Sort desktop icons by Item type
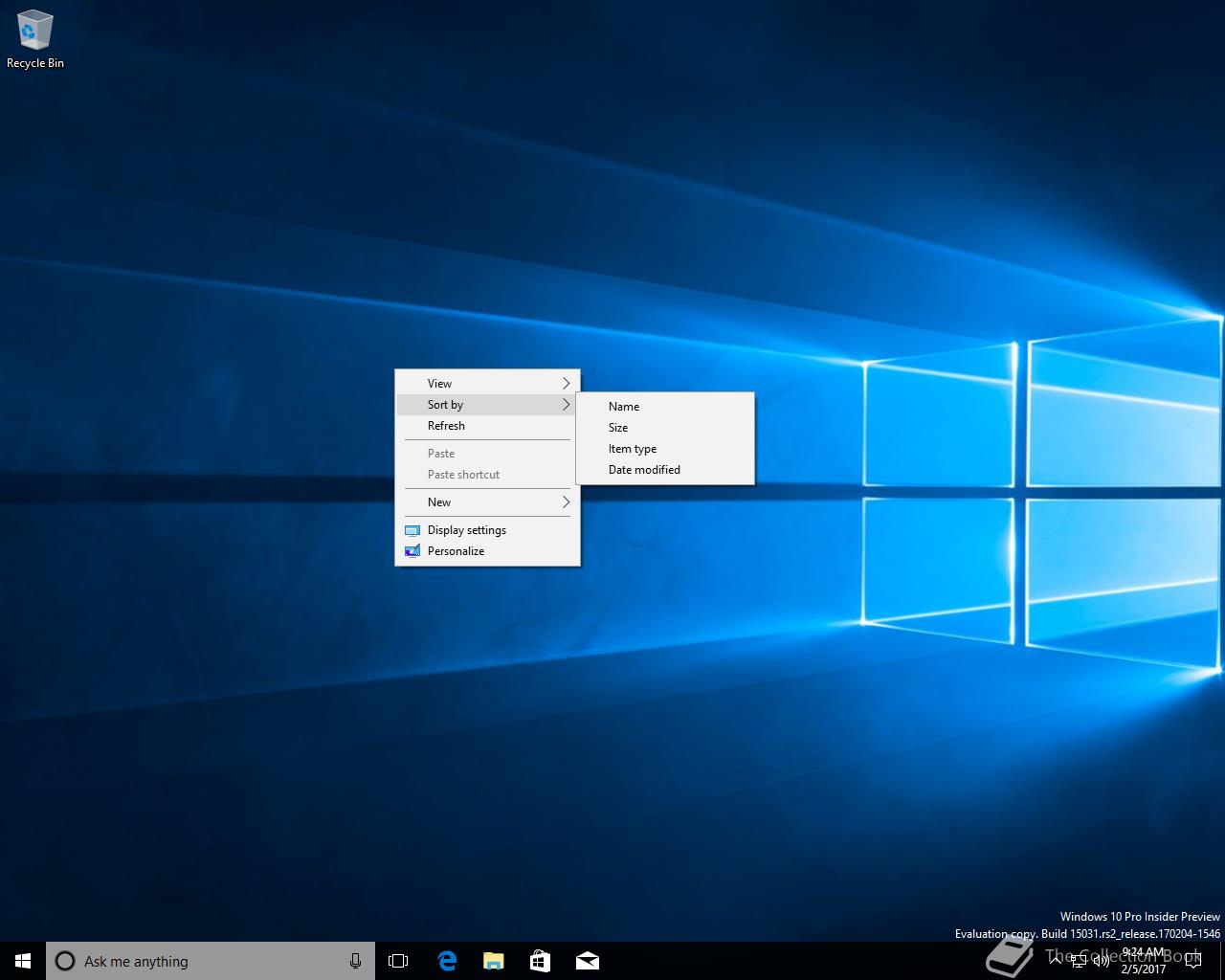 click(665, 448)
